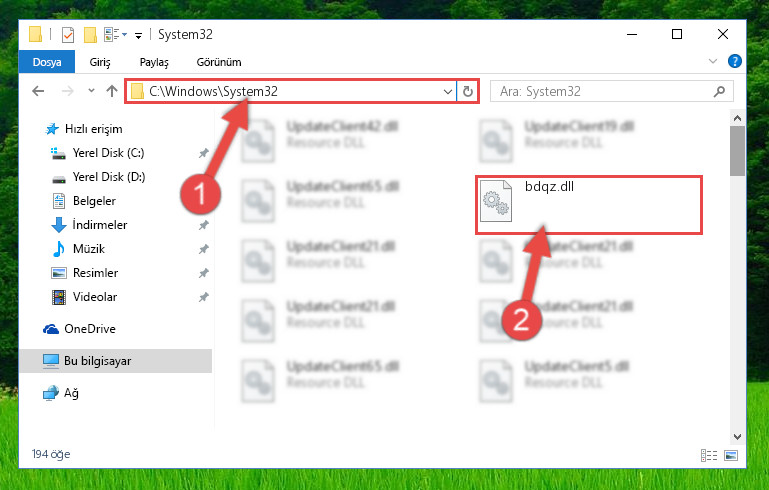The width and height of the screenshot is (769, 490).
Task: Switch to details view layout icon
Action: (x=709, y=455)
